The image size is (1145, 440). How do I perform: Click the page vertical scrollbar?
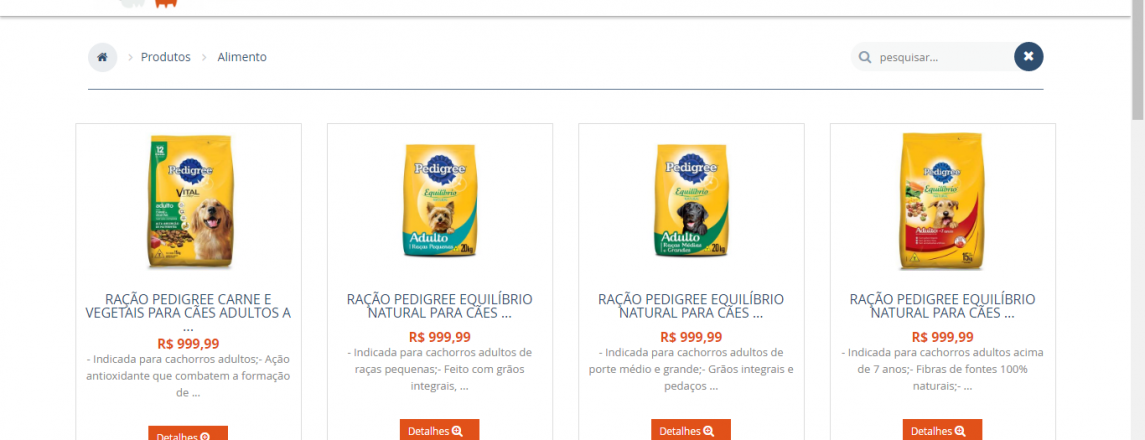tap(1138, 220)
